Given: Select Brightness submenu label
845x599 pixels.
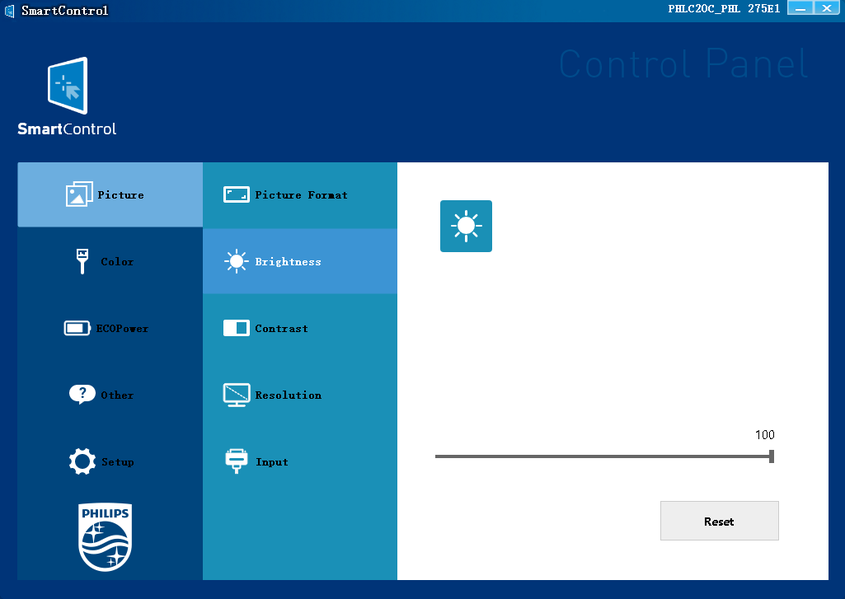Looking at the screenshot, I should (x=288, y=262).
